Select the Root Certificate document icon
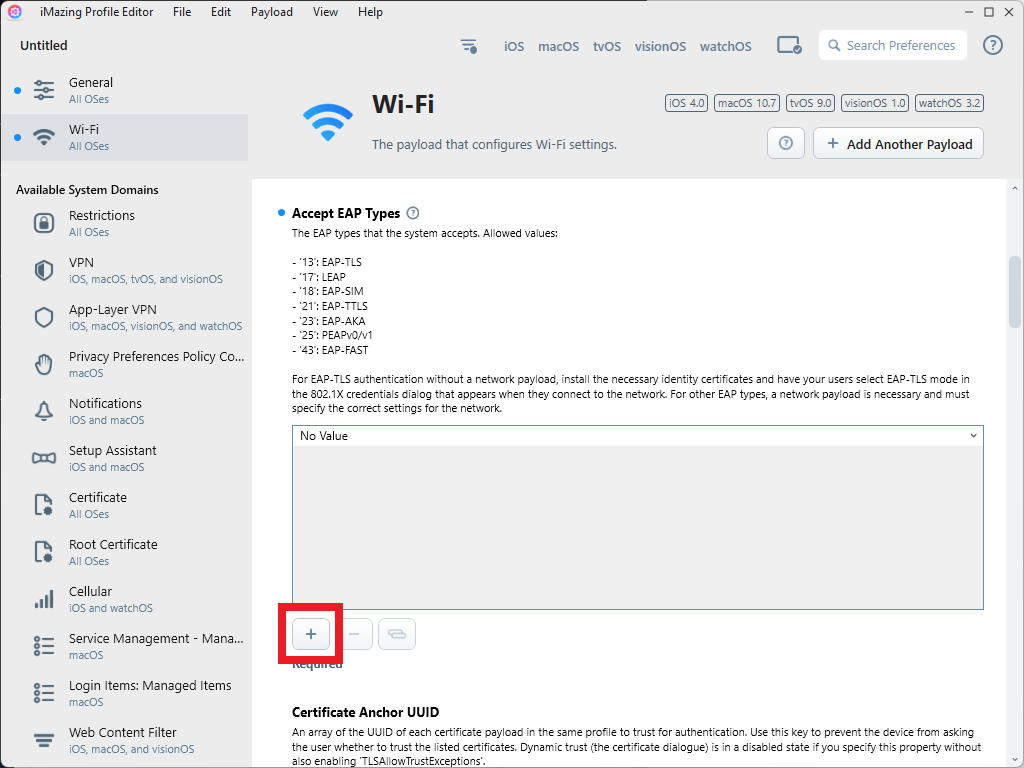The height and width of the screenshot is (768, 1024). pos(44,552)
